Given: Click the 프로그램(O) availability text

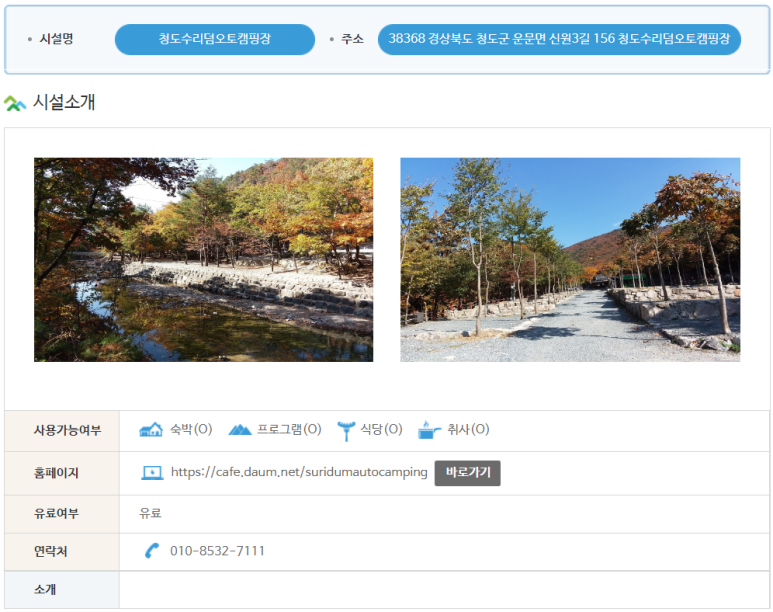Looking at the screenshot, I should 289,430.
